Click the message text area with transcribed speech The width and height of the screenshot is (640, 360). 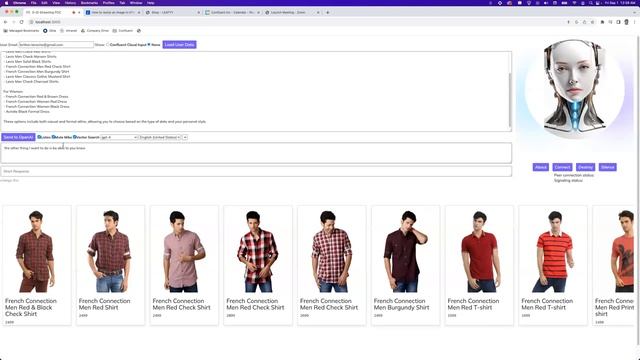click(256, 153)
